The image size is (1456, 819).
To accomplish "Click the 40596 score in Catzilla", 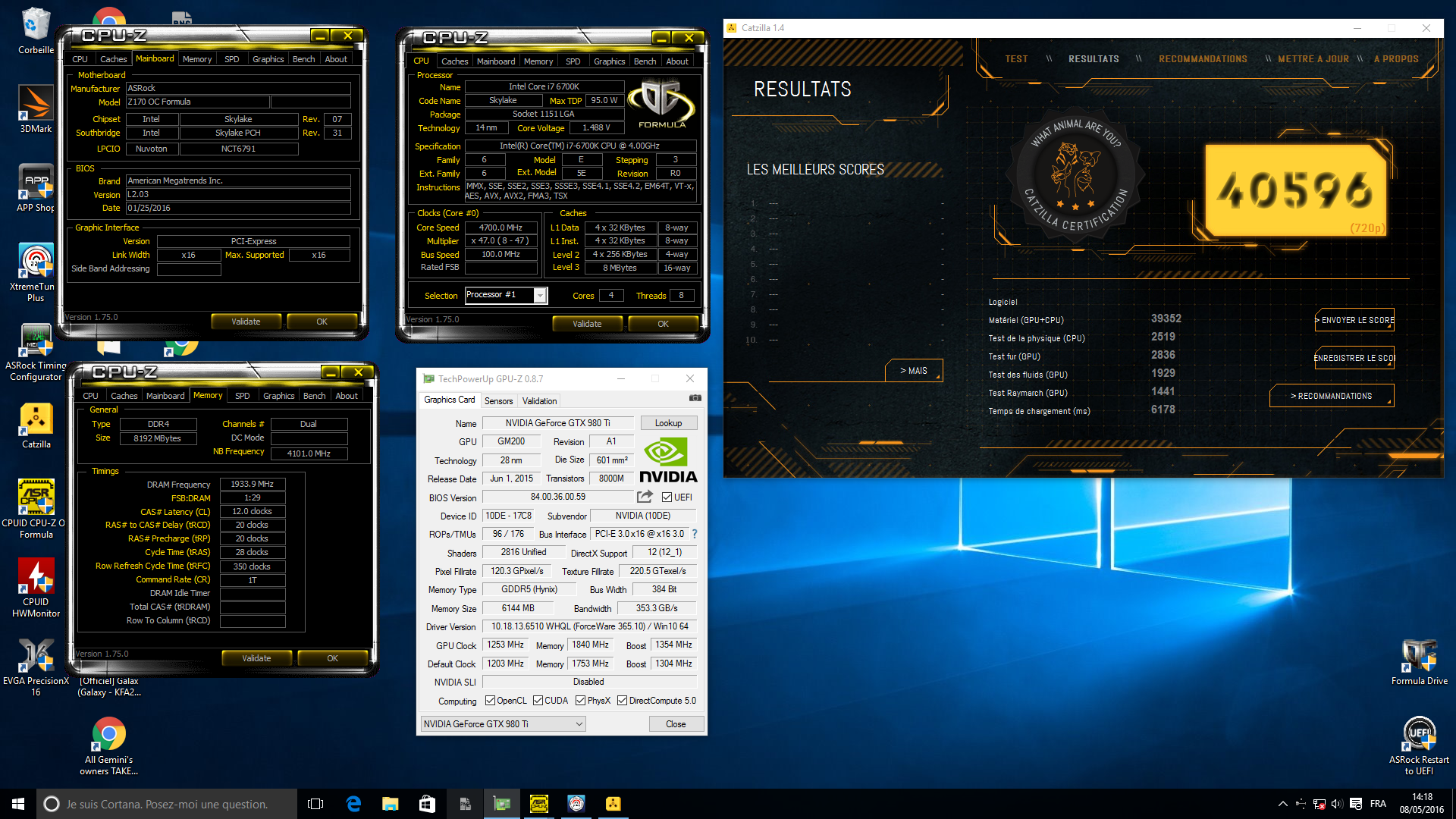I will click(1295, 190).
